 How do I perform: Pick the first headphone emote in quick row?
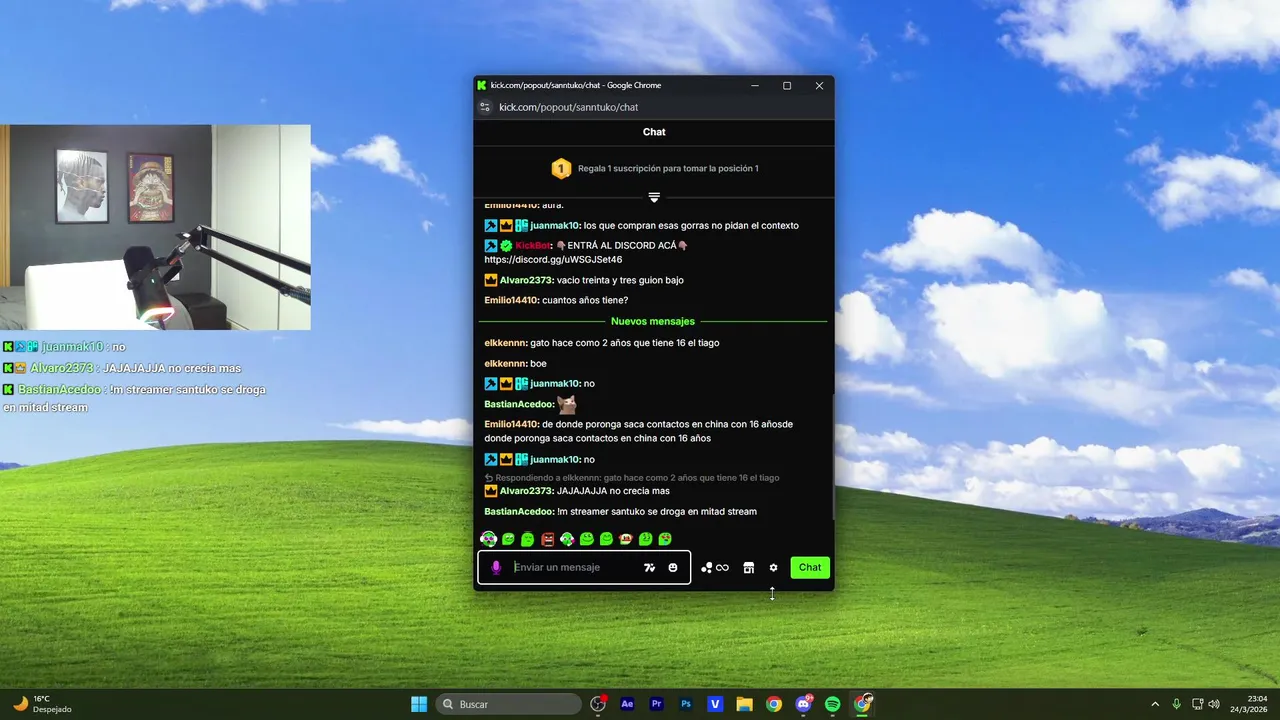489,539
